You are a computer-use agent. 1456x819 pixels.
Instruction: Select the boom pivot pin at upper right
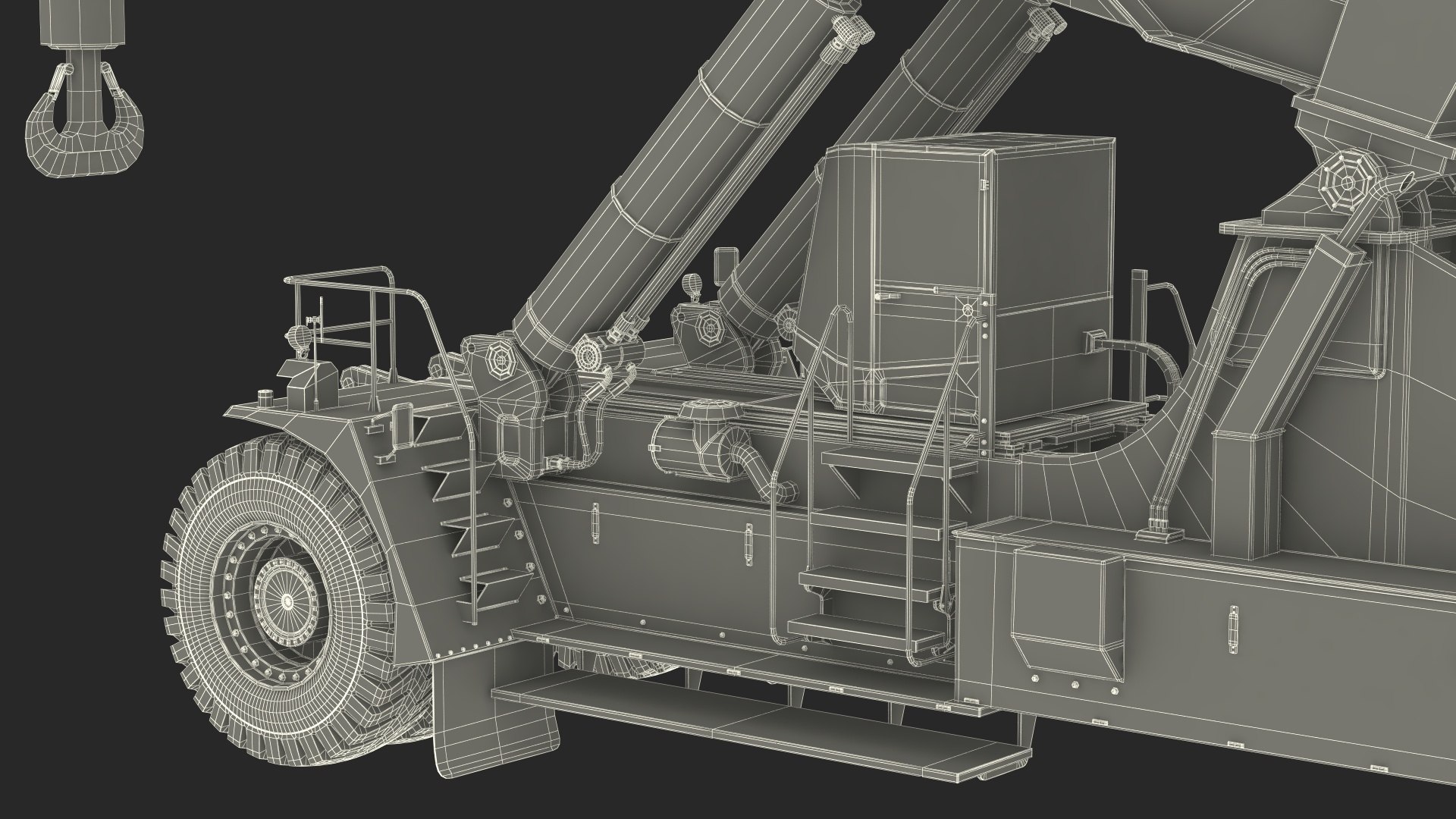pos(1343,180)
